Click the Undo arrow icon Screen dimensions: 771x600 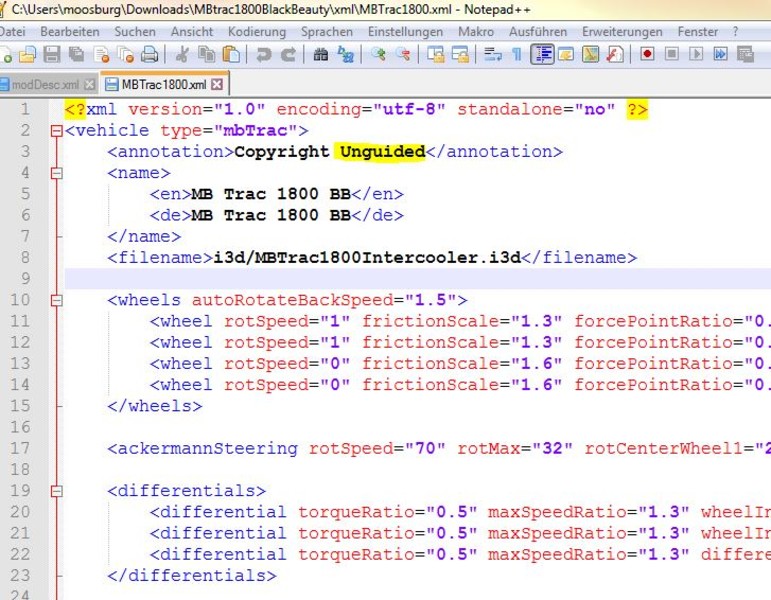tap(264, 54)
